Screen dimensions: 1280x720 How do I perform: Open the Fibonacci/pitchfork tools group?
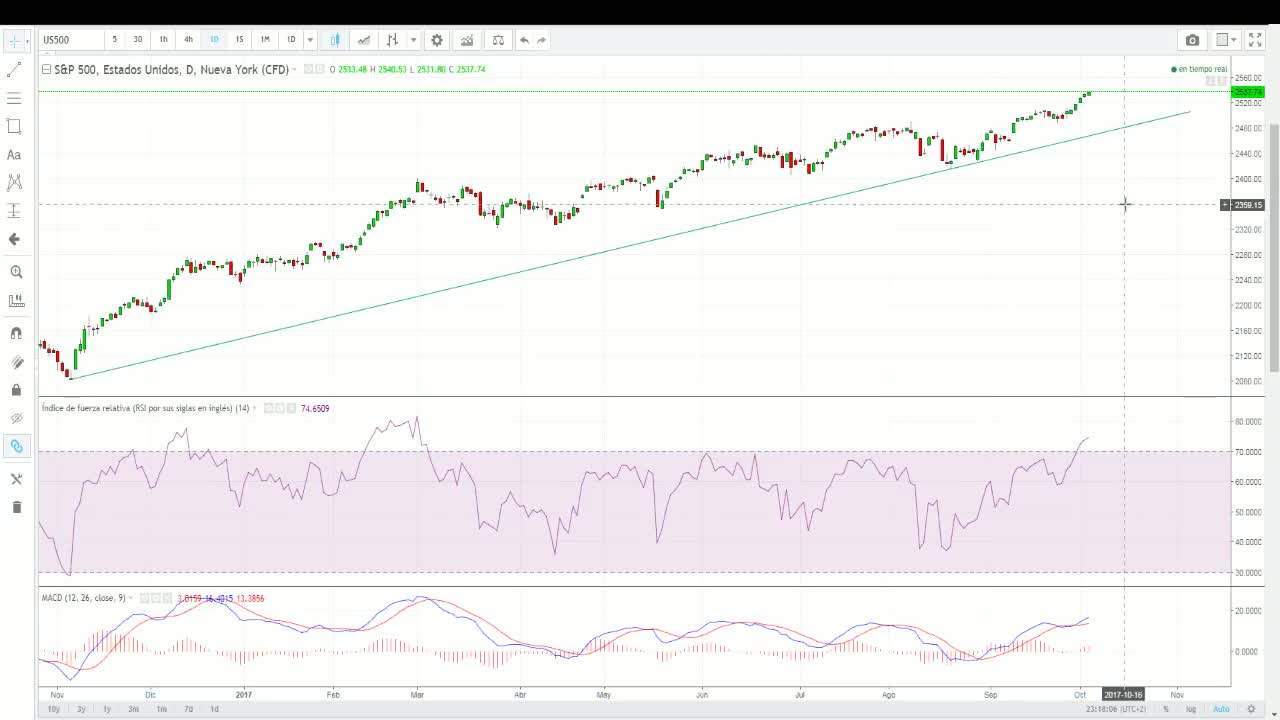pyautogui.click(x=14, y=98)
